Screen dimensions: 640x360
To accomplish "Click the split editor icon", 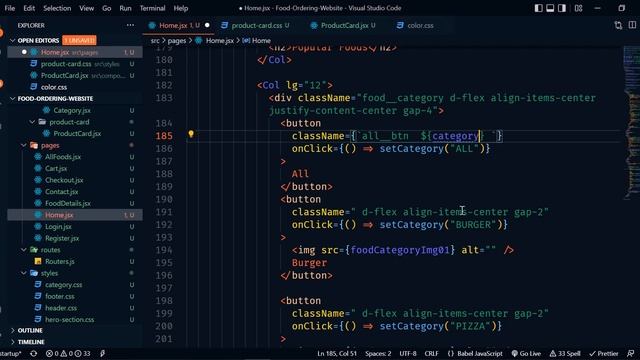I will (x=632, y=25).
